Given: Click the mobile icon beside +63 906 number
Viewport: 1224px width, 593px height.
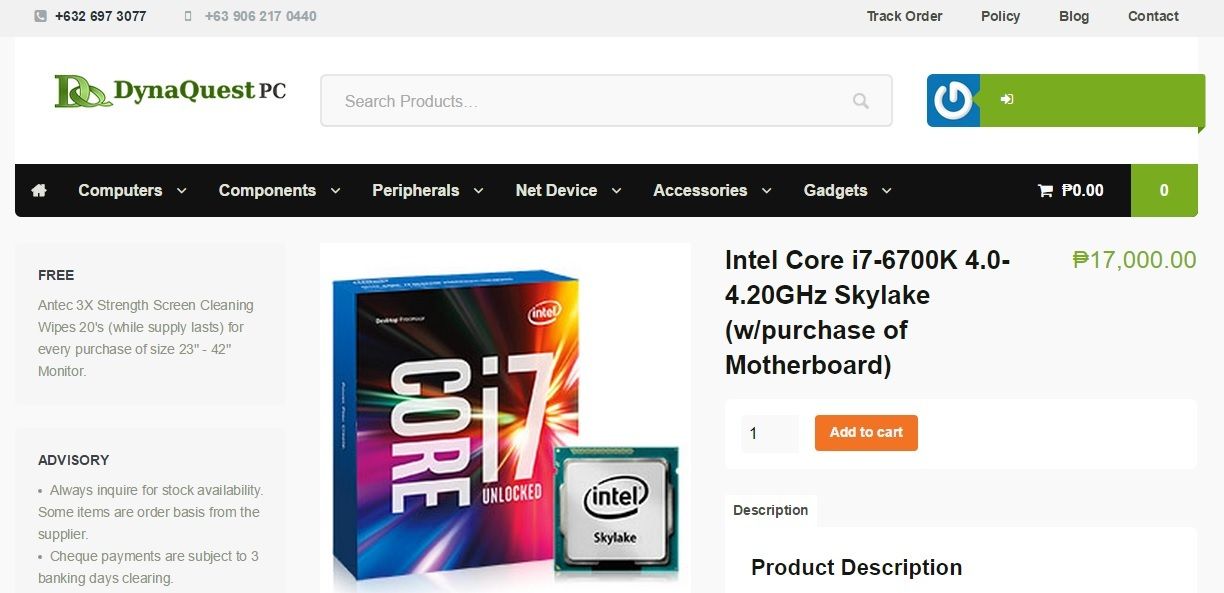Looking at the screenshot, I should click(188, 16).
